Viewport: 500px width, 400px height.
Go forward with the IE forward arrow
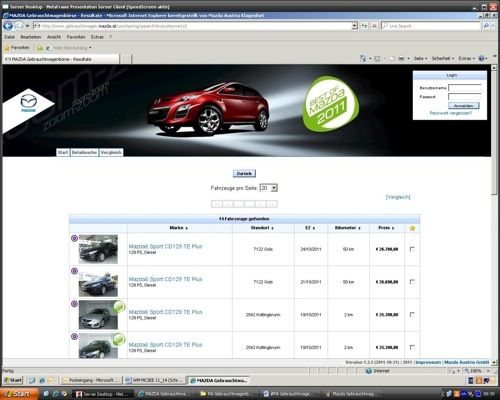pos(19,26)
